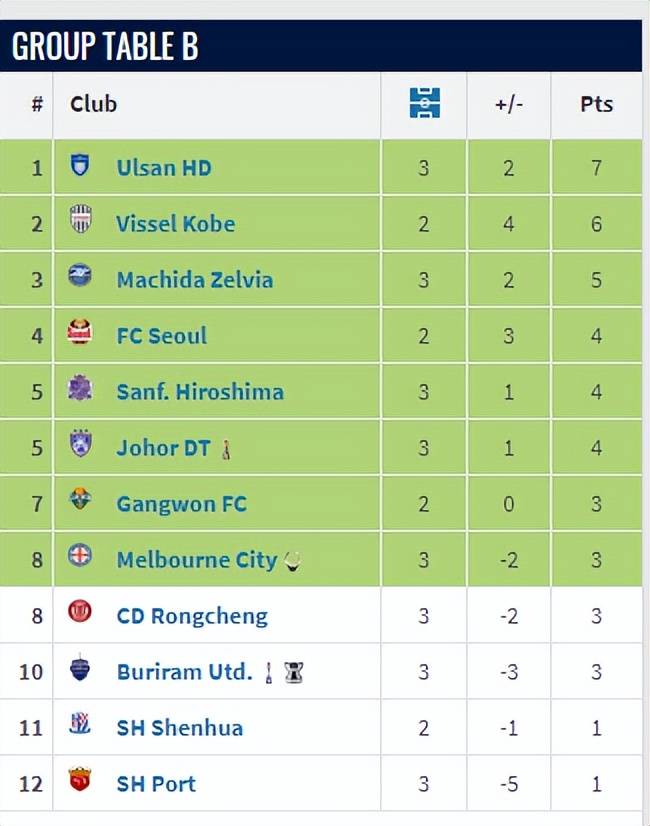
Task: Select the Melbourne City club name
Action: click(x=196, y=560)
